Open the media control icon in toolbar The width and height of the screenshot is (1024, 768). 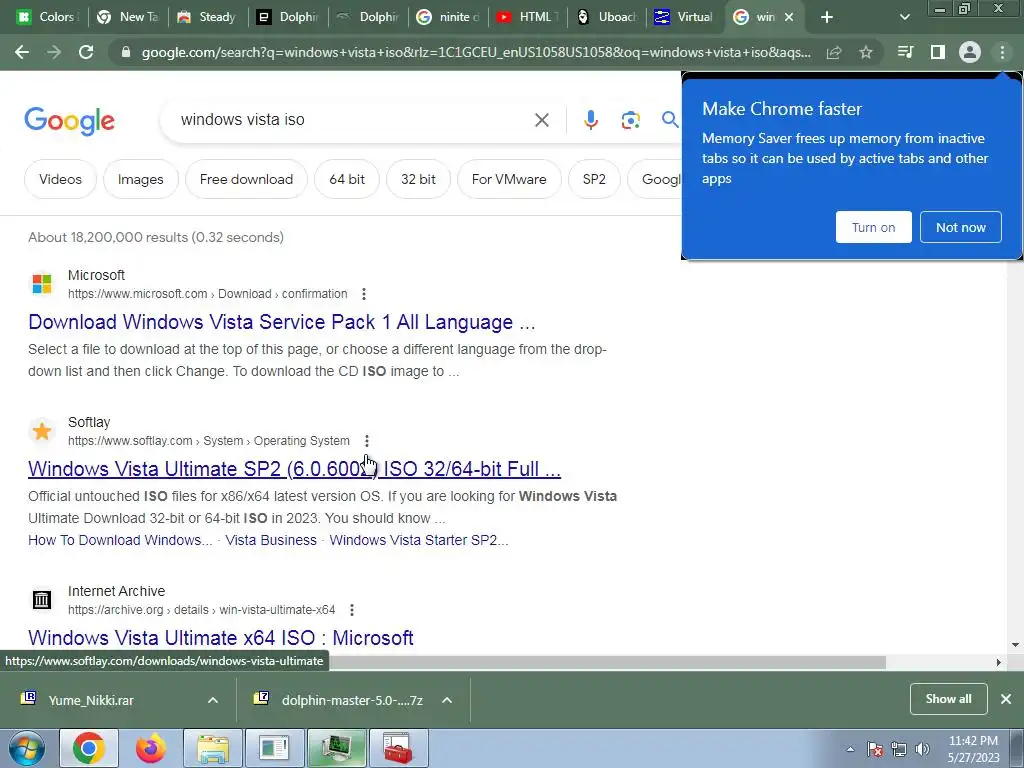[906, 52]
